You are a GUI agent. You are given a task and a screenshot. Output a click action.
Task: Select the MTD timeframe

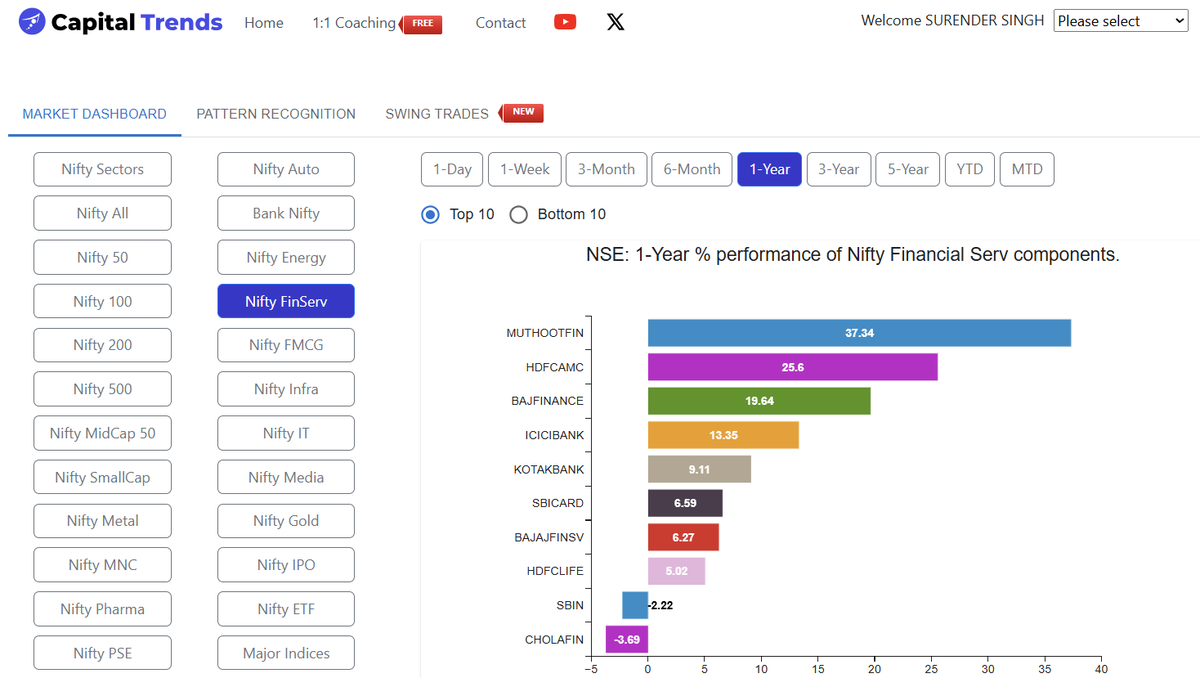(1027, 169)
